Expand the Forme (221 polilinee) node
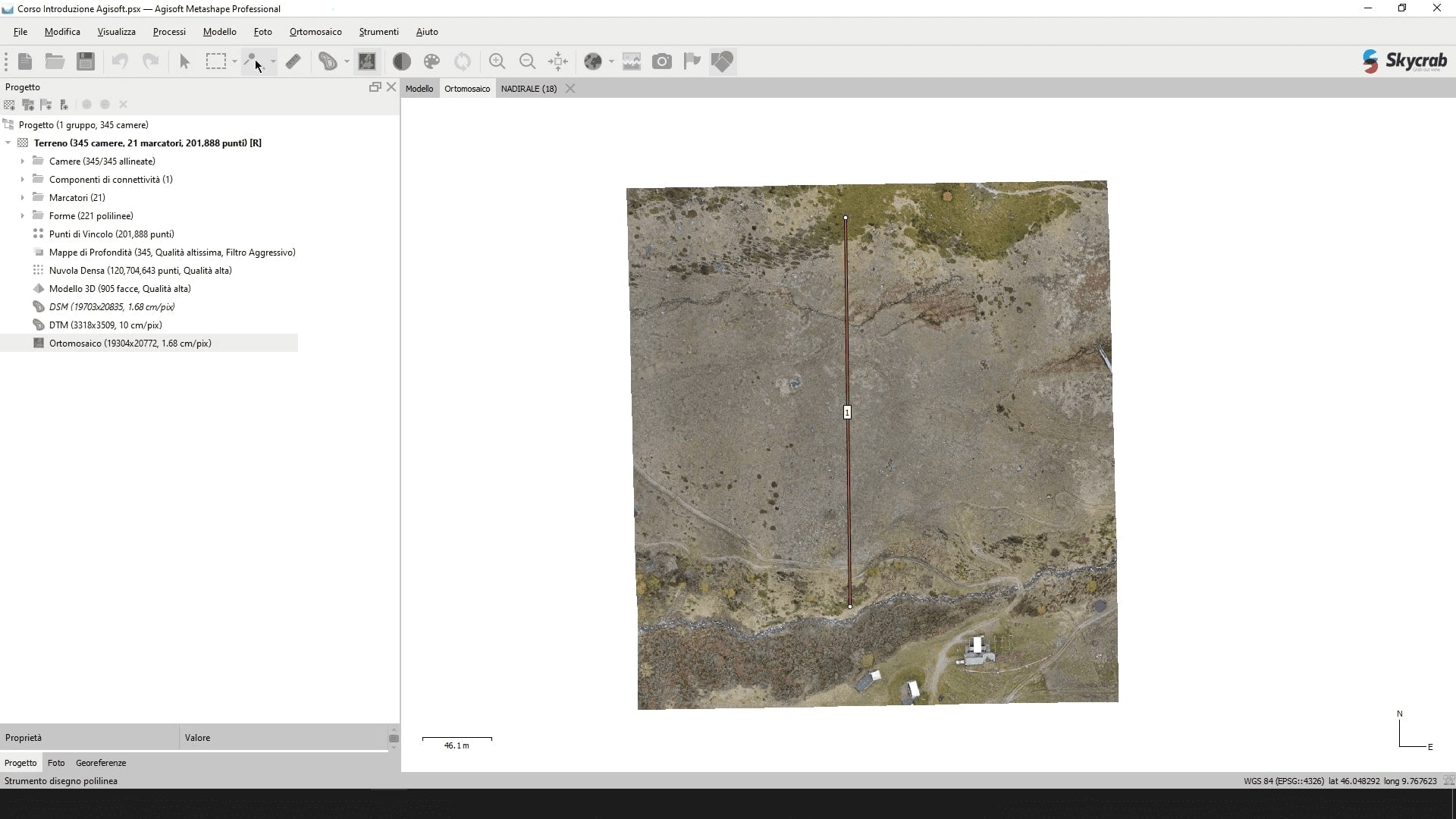The height and width of the screenshot is (819, 1456). pyautogui.click(x=22, y=216)
